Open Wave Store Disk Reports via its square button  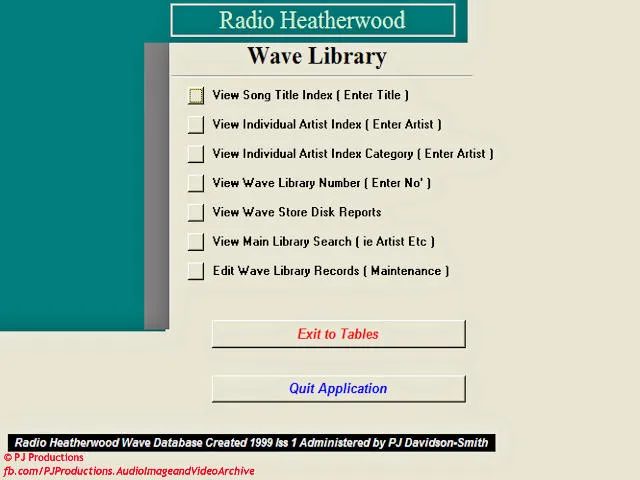click(196, 212)
